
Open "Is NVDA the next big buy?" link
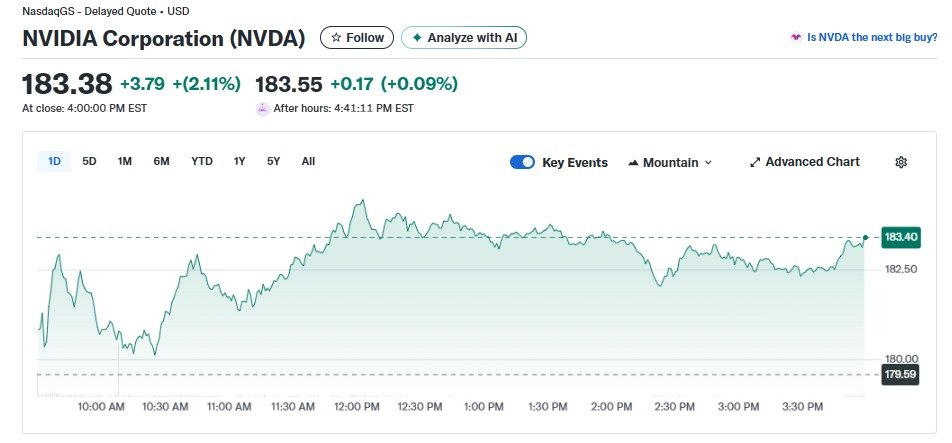click(872, 38)
